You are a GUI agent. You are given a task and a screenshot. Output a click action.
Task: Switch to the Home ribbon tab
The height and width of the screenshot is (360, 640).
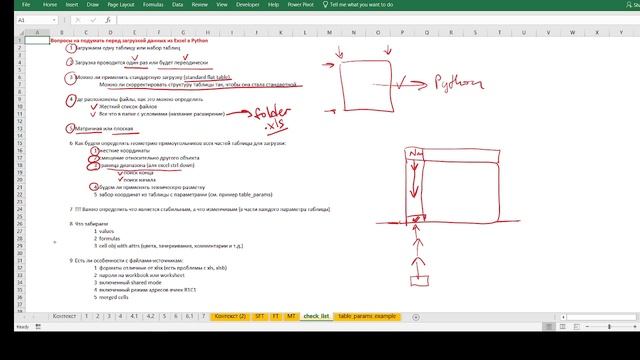pyautogui.click(x=50, y=4)
